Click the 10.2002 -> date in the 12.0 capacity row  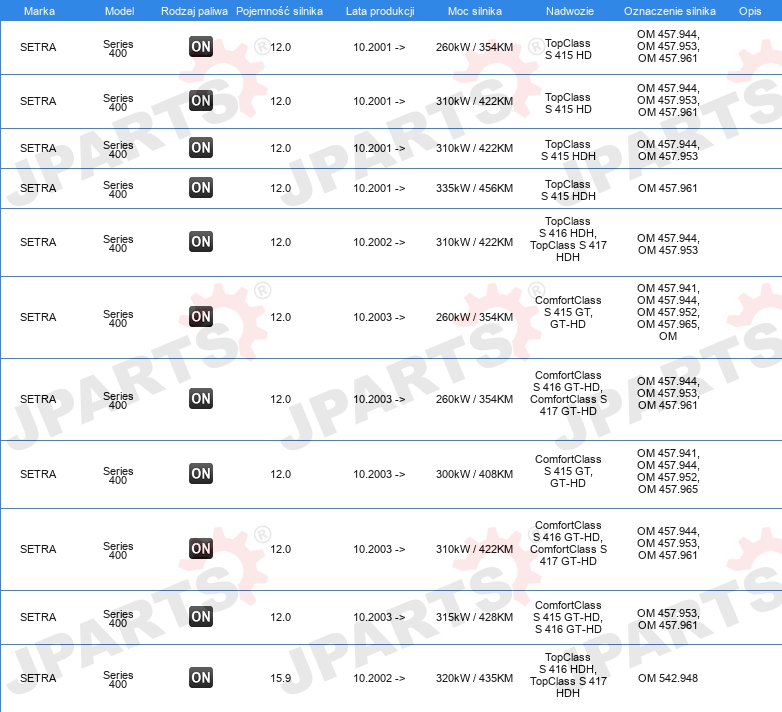click(379, 242)
